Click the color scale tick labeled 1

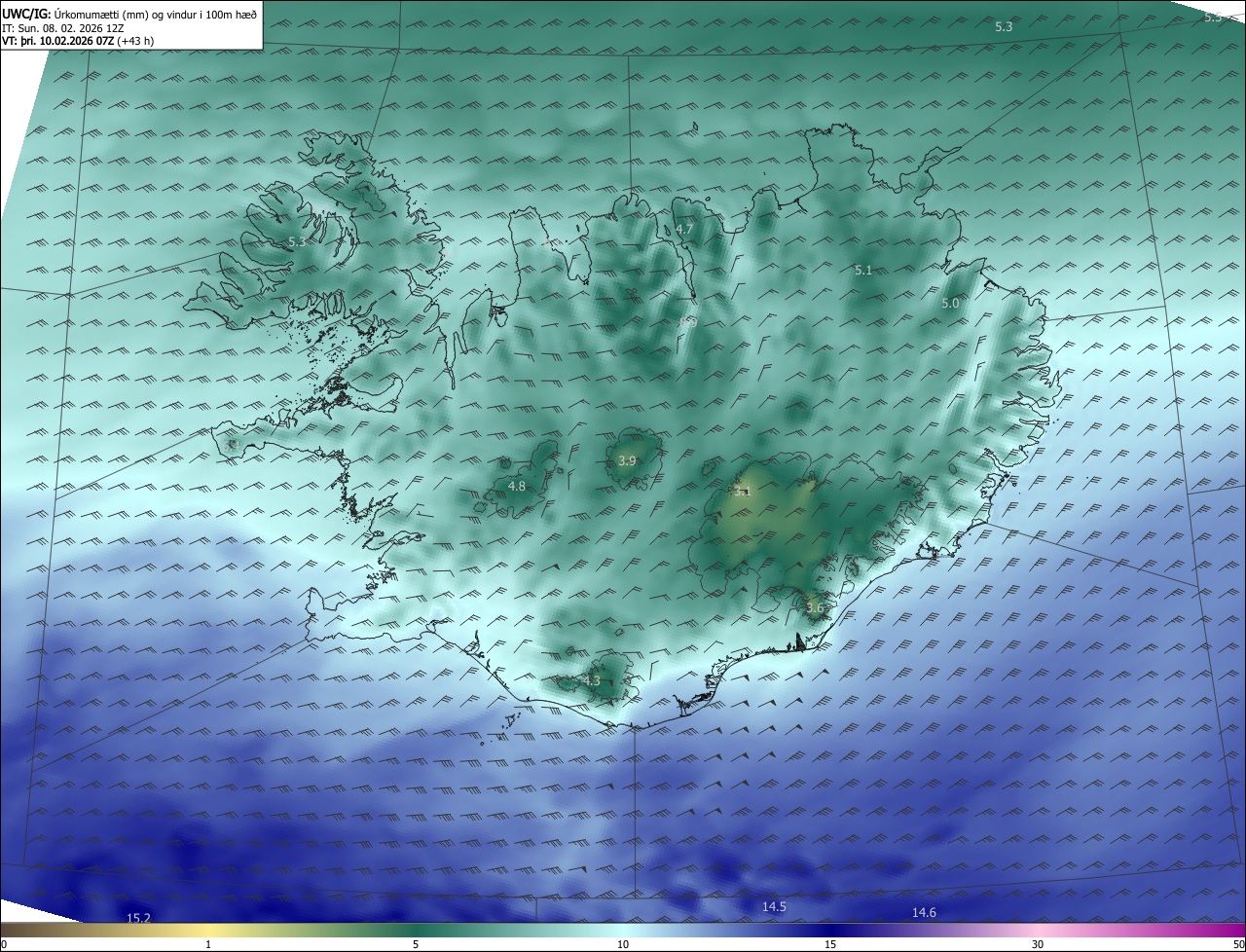pyautogui.click(x=208, y=944)
